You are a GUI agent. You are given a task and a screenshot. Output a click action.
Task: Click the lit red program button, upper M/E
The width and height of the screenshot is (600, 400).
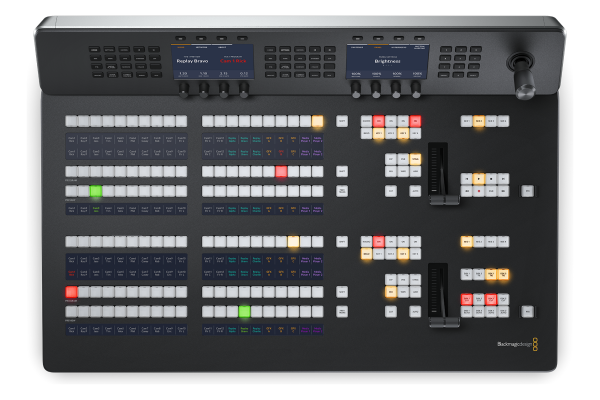tap(281, 171)
